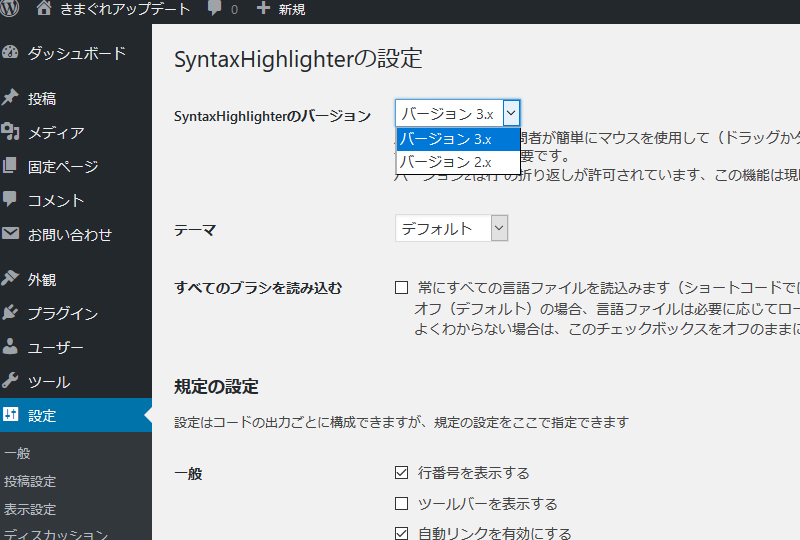Viewport: 800px width, 540px height.
Task: Uncheck 自動リンクを有効にする checkbox
Action: 402,533
